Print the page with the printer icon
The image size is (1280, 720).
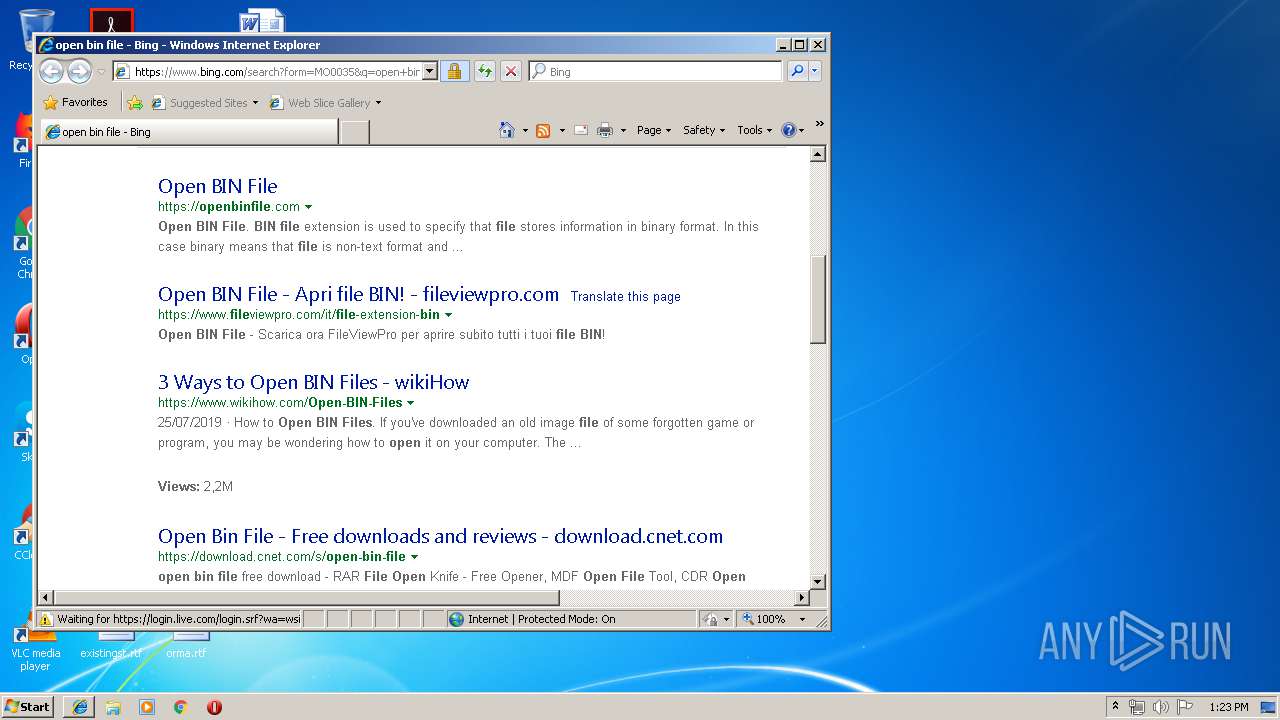[605, 130]
